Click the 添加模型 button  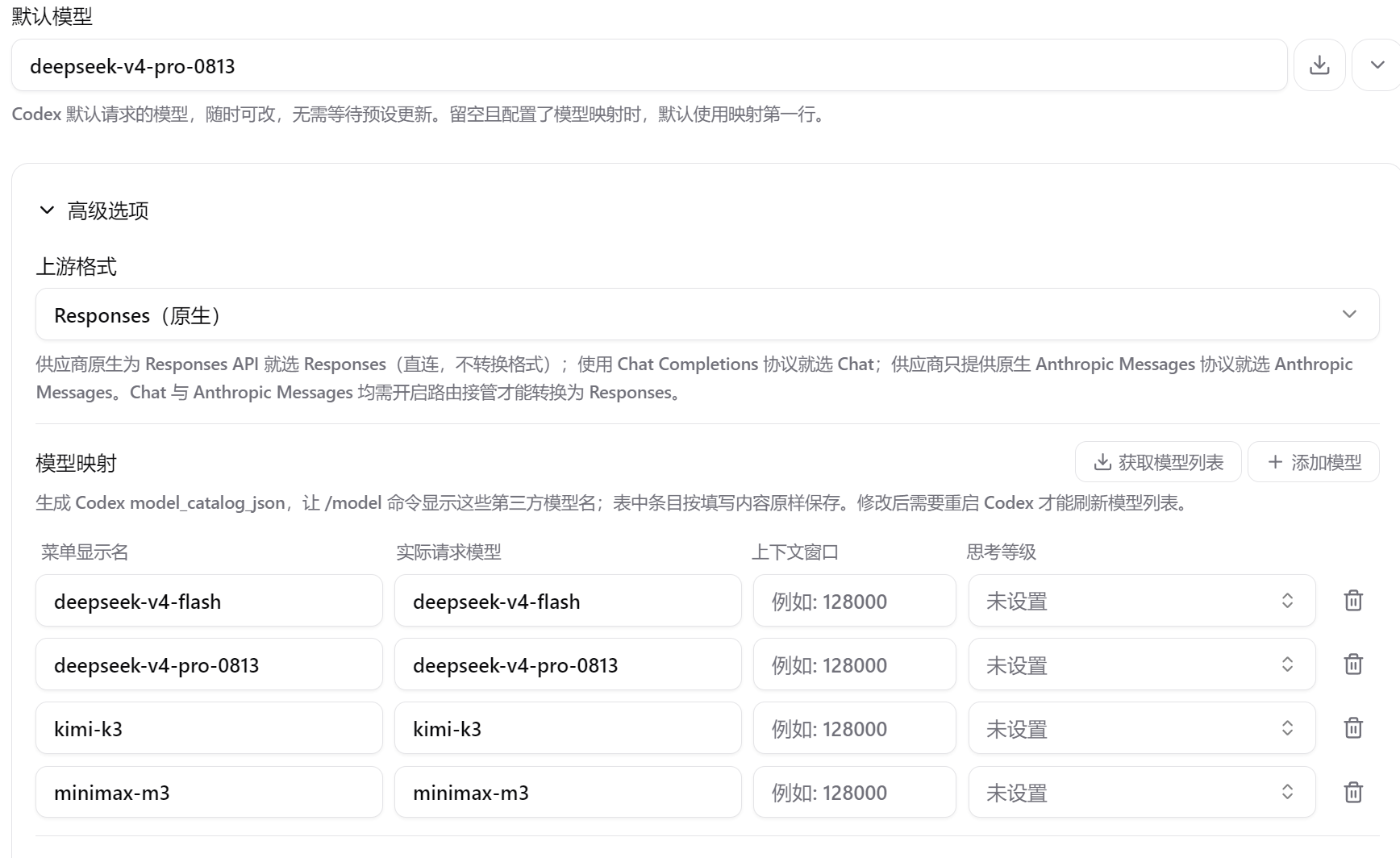click(x=1314, y=462)
